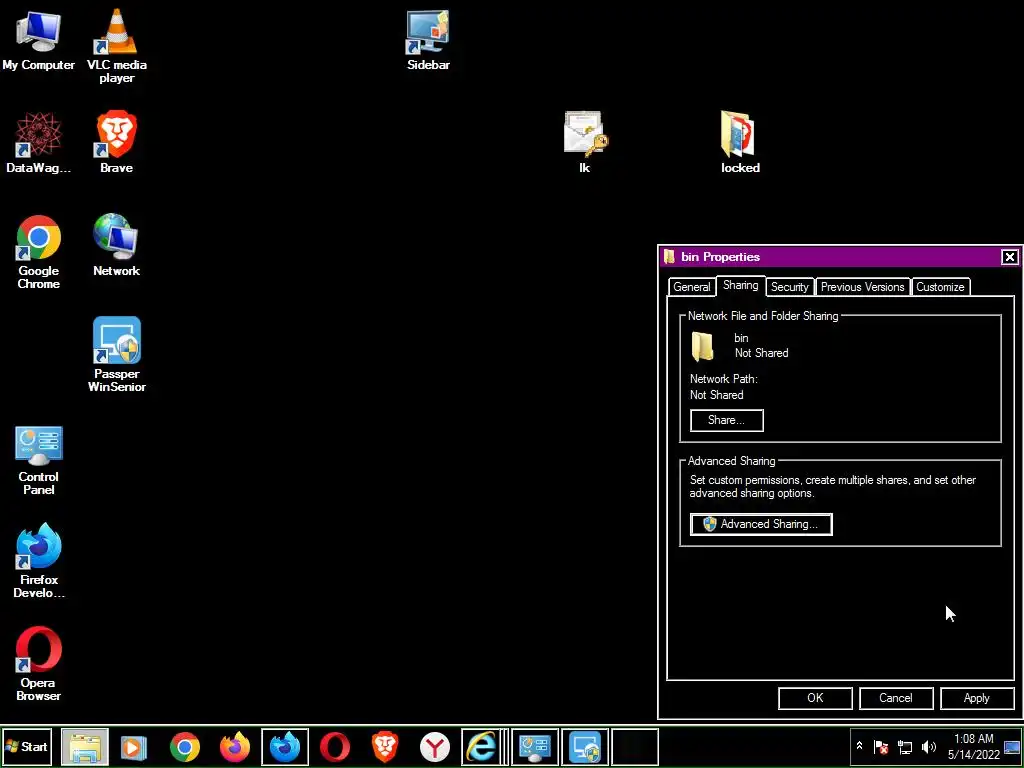This screenshot has height=768, width=1024.
Task: Open the Previous Versions tab
Action: click(863, 287)
